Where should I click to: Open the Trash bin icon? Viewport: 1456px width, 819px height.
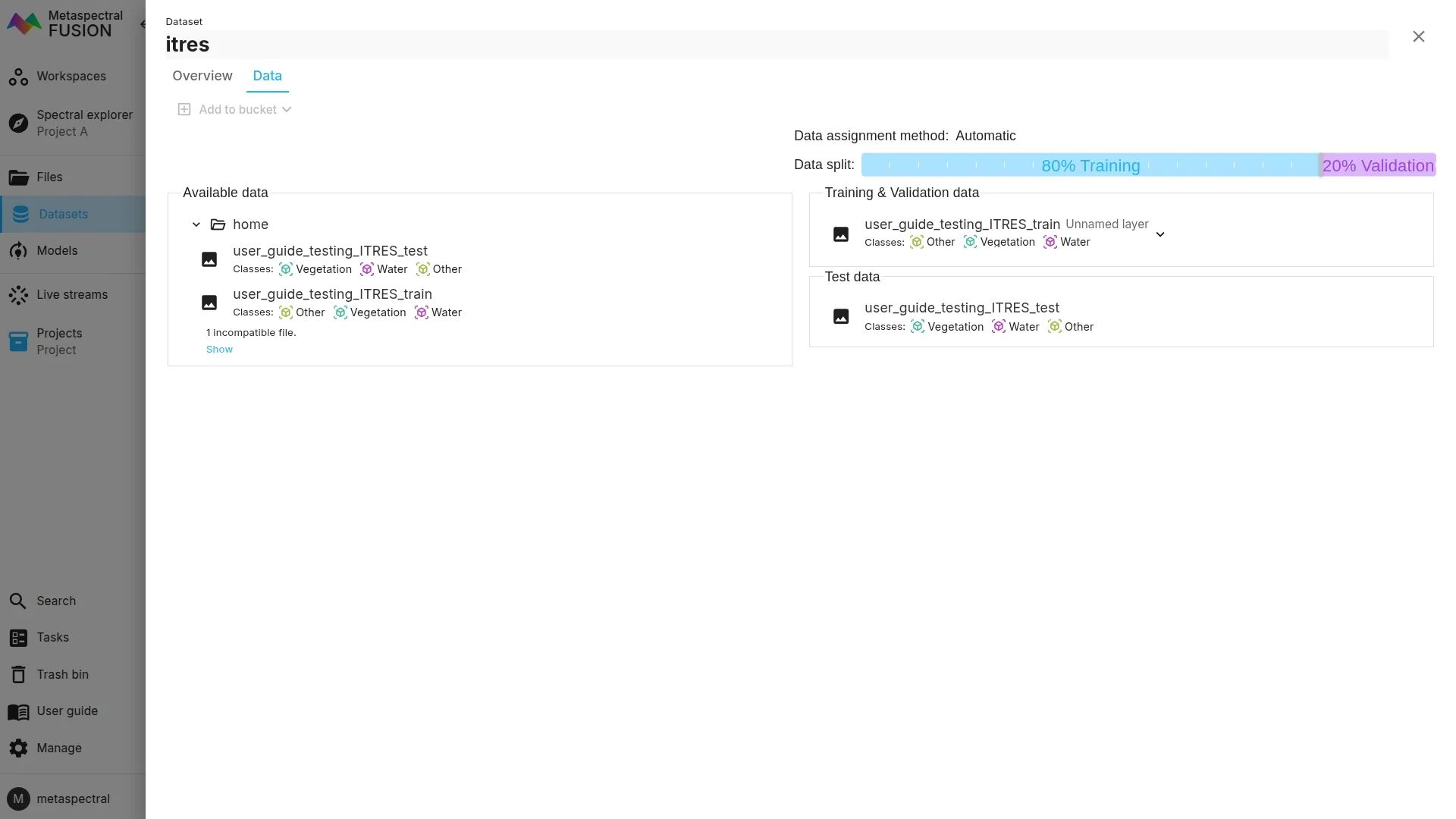coord(18,675)
